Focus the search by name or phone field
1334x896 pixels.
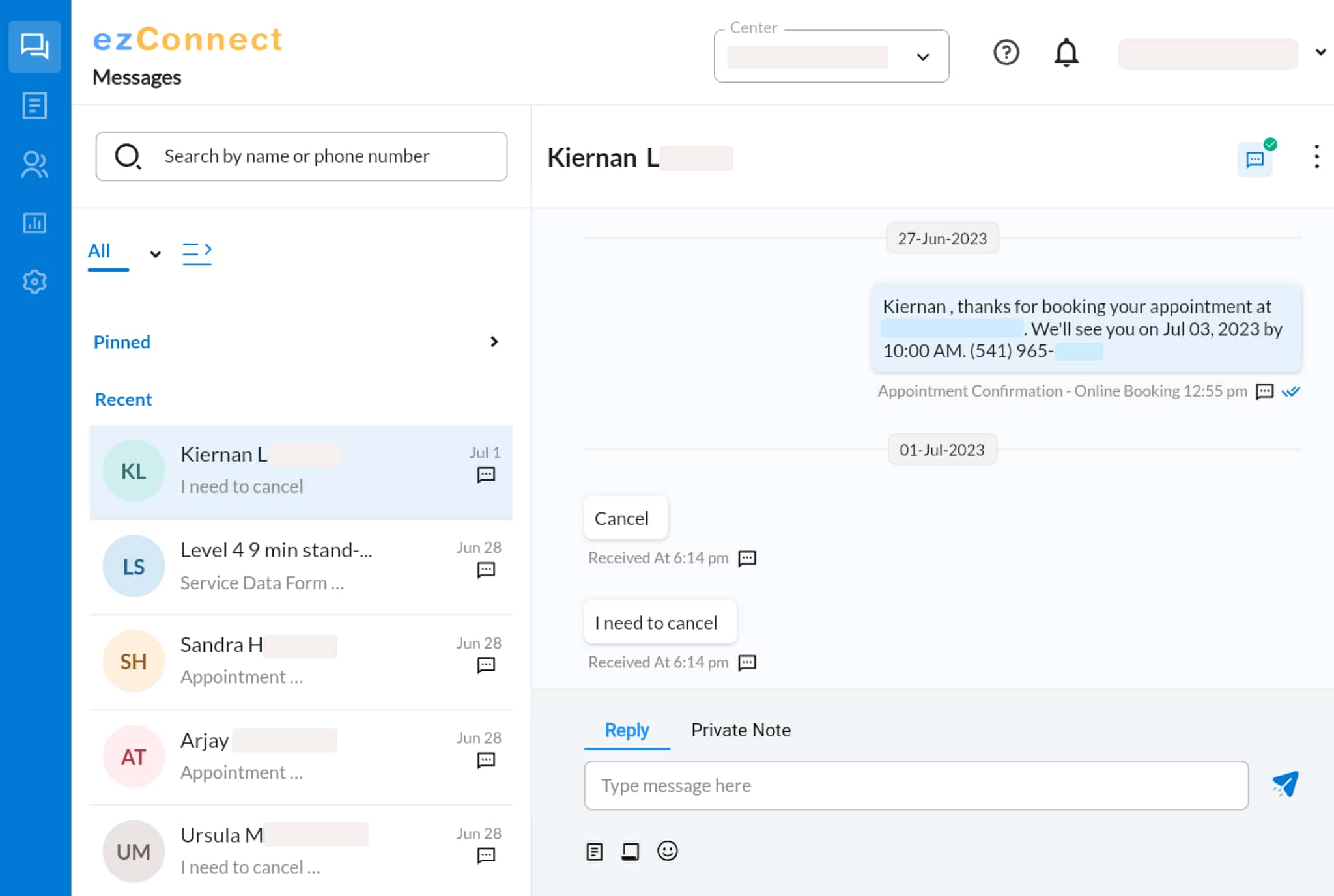click(x=302, y=156)
